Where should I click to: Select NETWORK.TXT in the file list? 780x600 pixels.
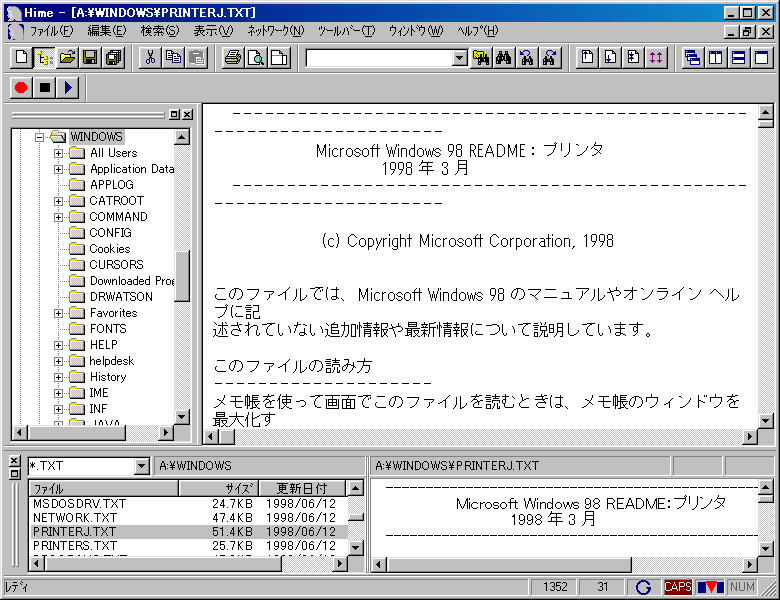(189, 518)
